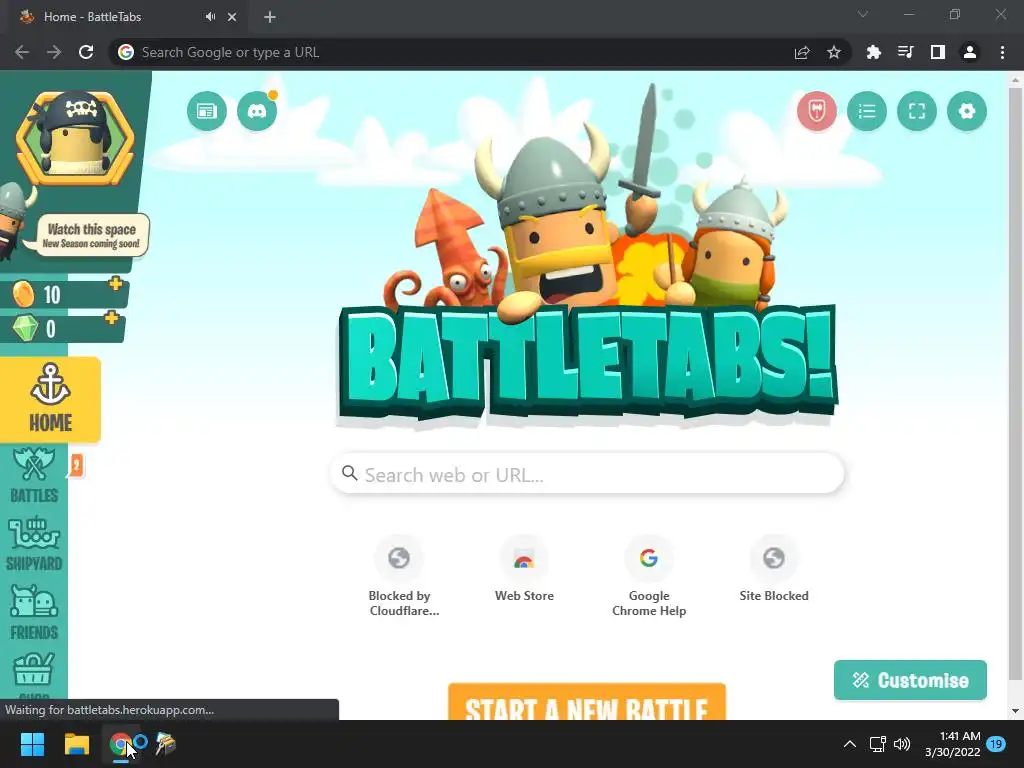The image size is (1024, 768).
Task: Open clock and date panel
Action: (953, 744)
